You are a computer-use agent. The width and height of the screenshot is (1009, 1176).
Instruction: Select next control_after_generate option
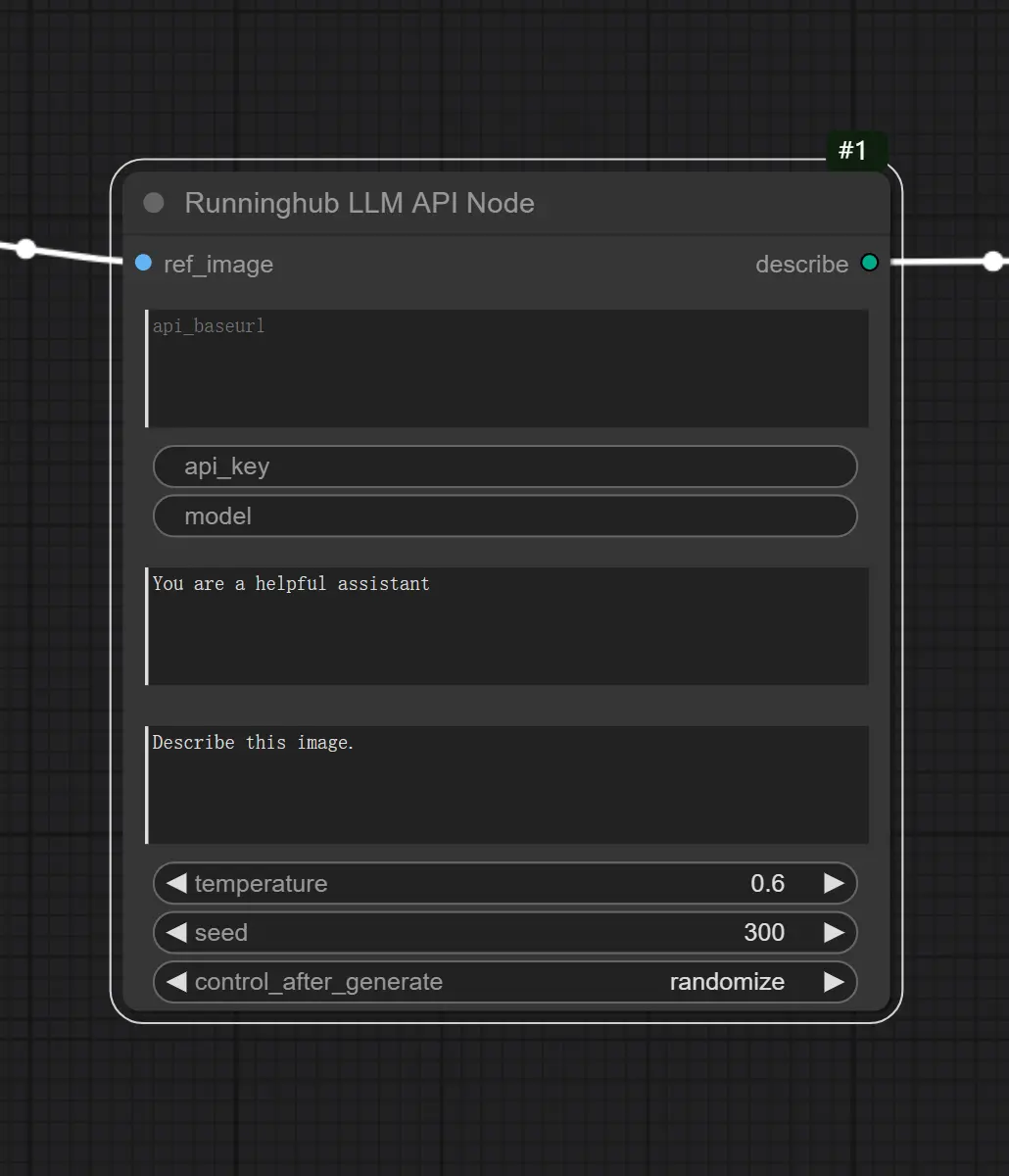coord(834,981)
